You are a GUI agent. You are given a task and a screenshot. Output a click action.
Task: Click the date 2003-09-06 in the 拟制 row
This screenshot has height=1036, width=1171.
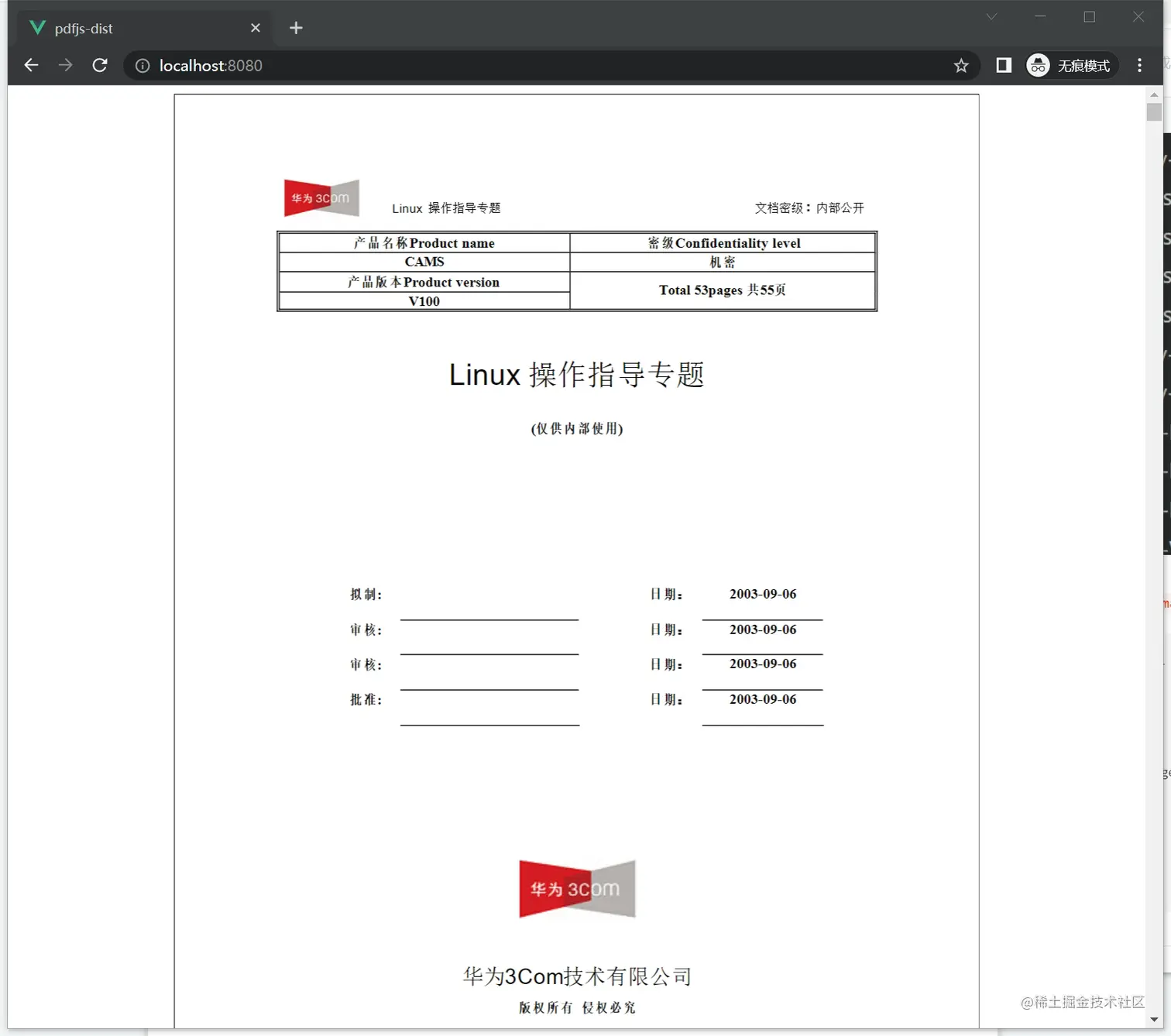[x=763, y=594]
